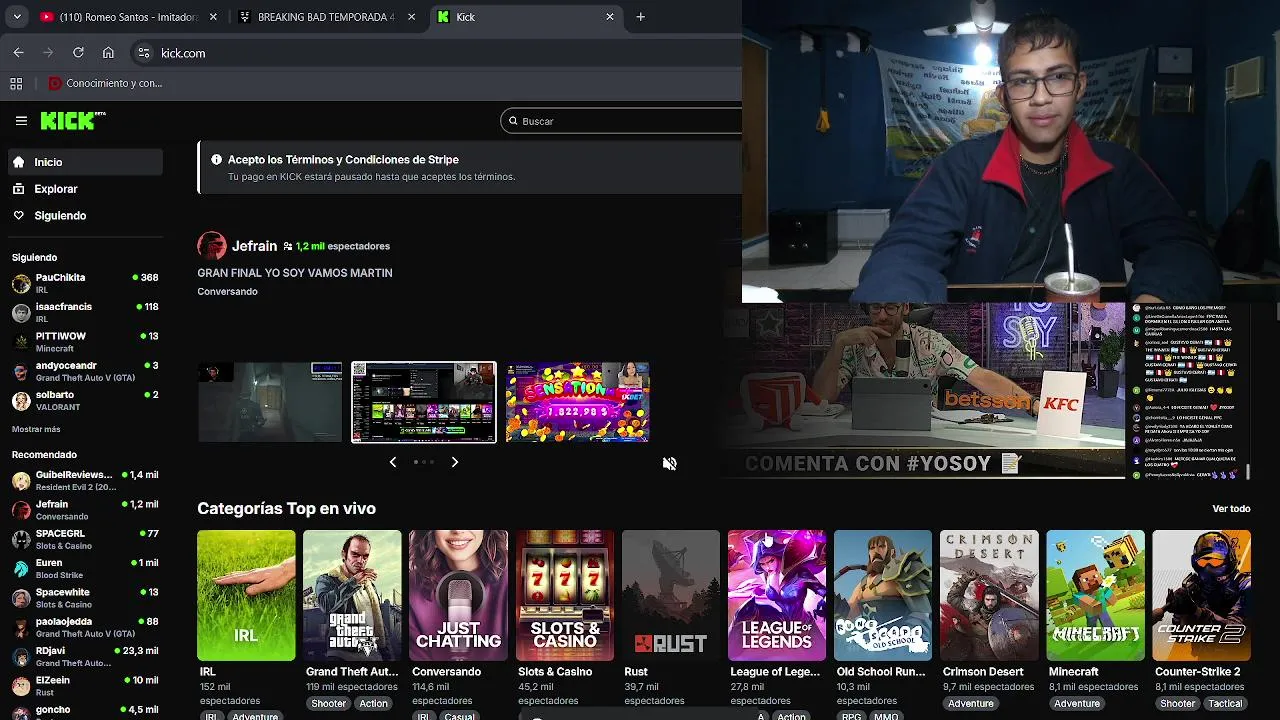Open PITTIWOW followed channel

coord(85,342)
